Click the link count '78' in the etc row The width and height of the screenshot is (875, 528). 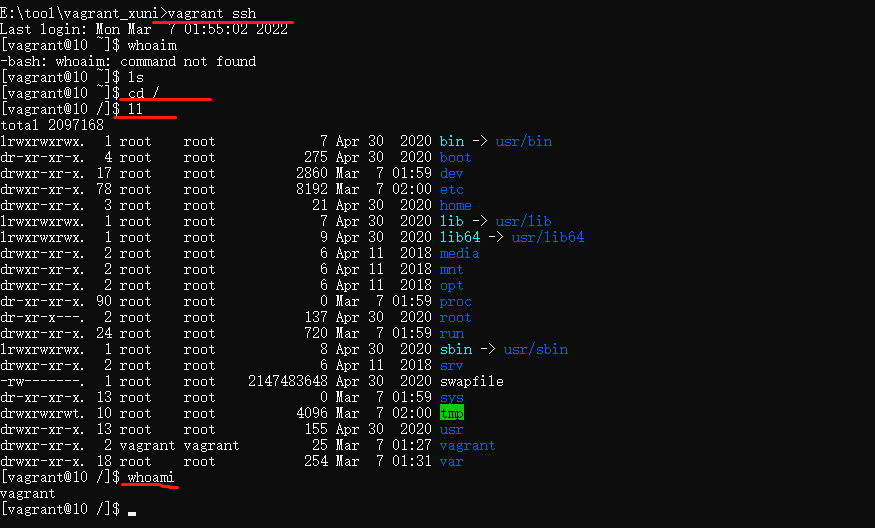coord(104,189)
